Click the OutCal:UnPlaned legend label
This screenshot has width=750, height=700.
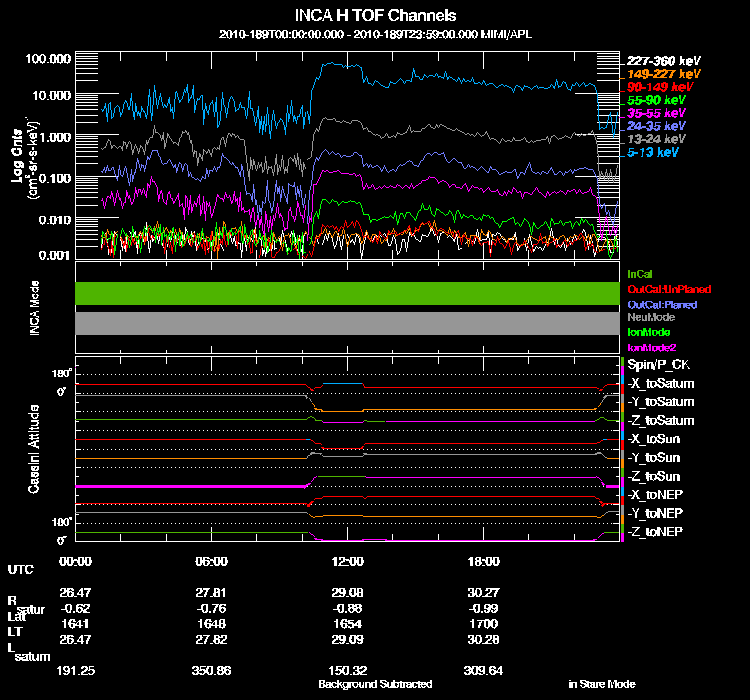(662, 288)
